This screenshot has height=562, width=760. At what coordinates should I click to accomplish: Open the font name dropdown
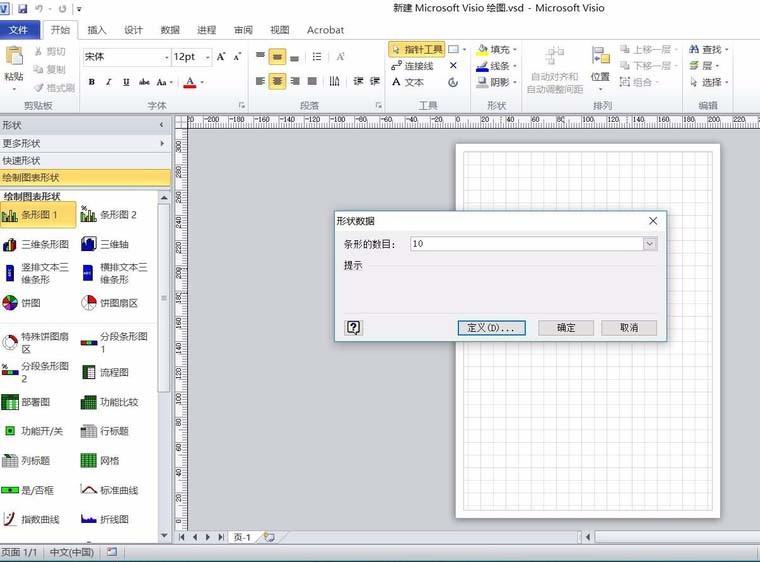(166, 57)
